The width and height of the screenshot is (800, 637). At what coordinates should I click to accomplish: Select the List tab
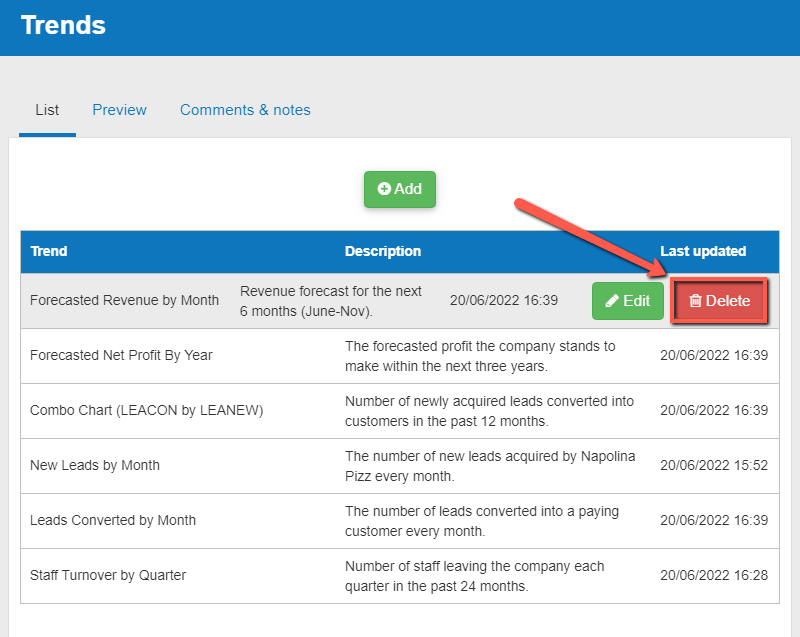(46, 110)
